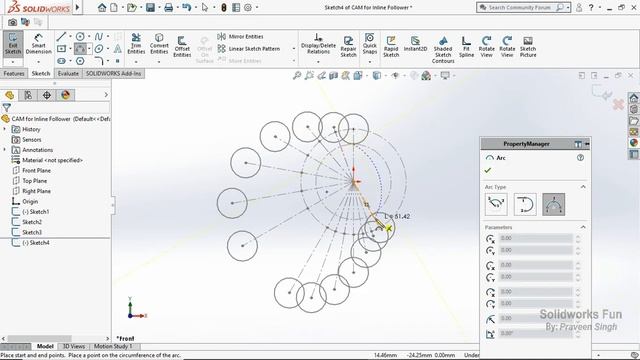Open Smart Dimension dropdown arrow

click(x=38, y=62)
